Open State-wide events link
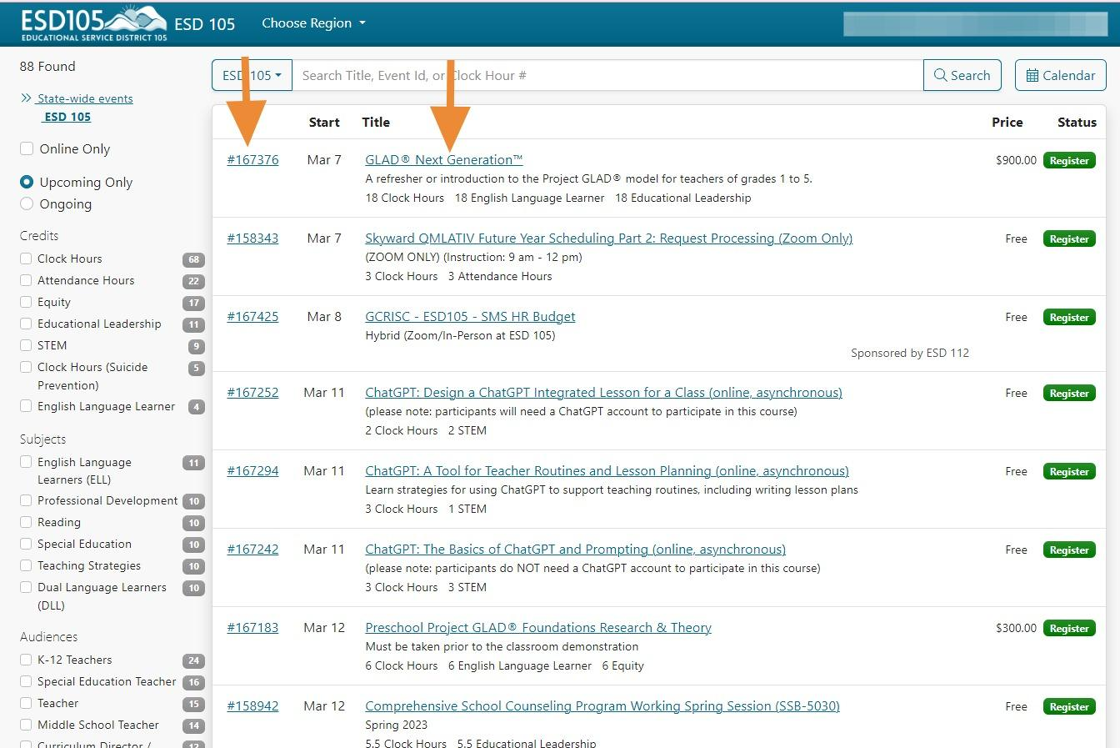 (x=85, y=99)
